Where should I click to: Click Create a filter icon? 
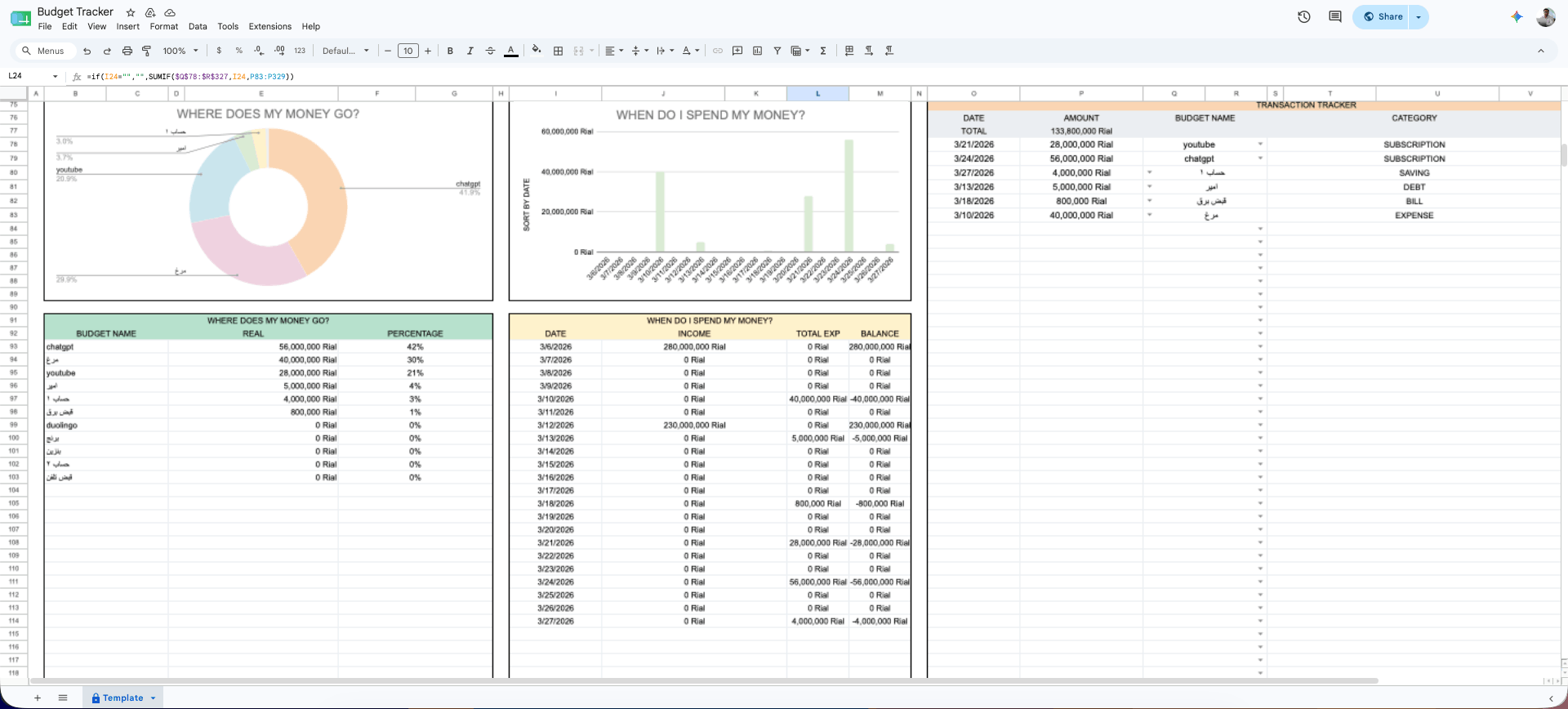777,51
